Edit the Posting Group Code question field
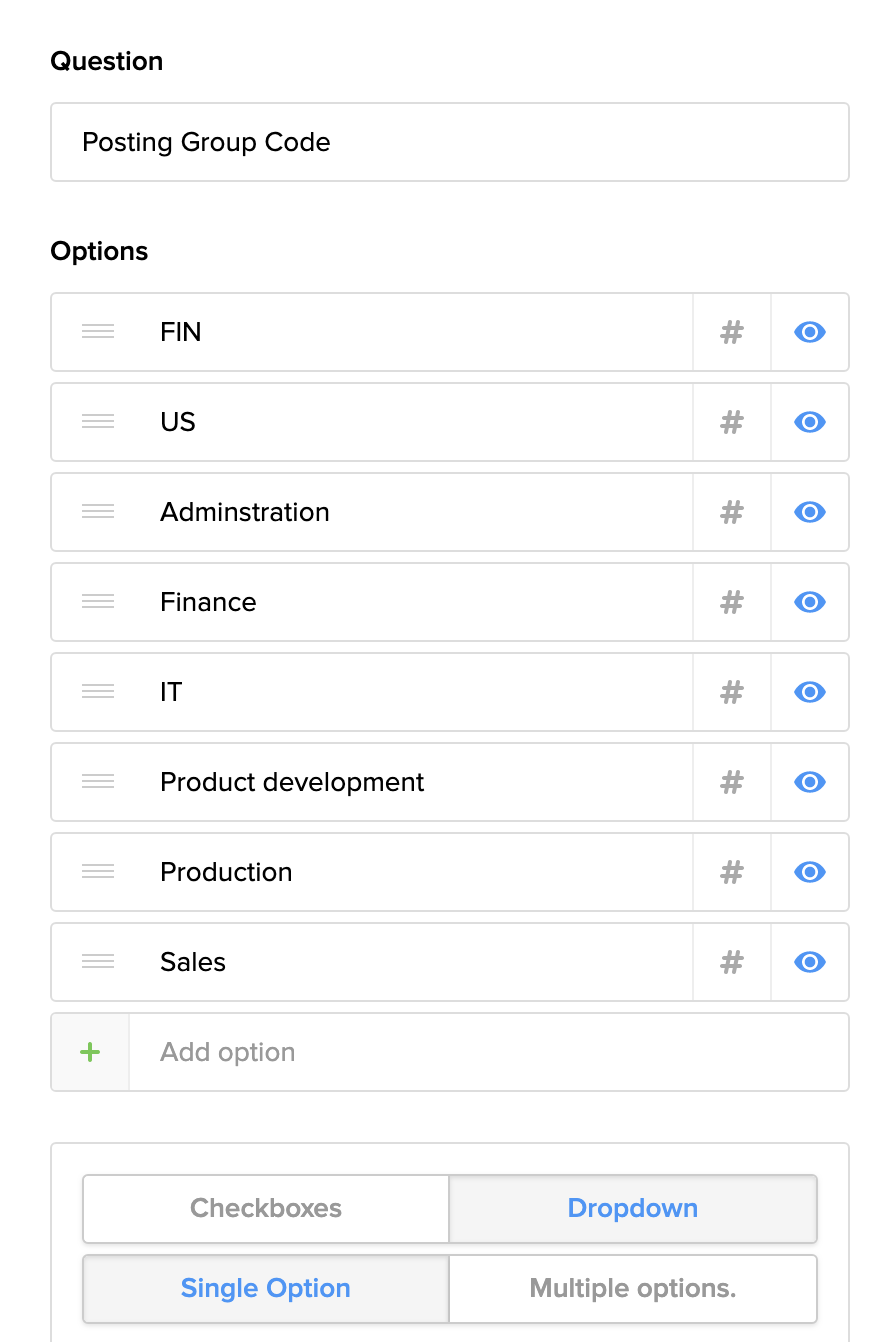Screen dimensions: 872x1342 450,142
